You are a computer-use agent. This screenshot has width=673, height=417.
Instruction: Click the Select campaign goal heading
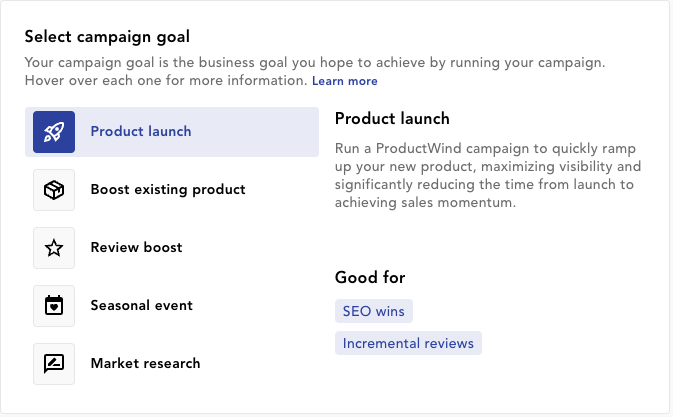click(107, 37)
